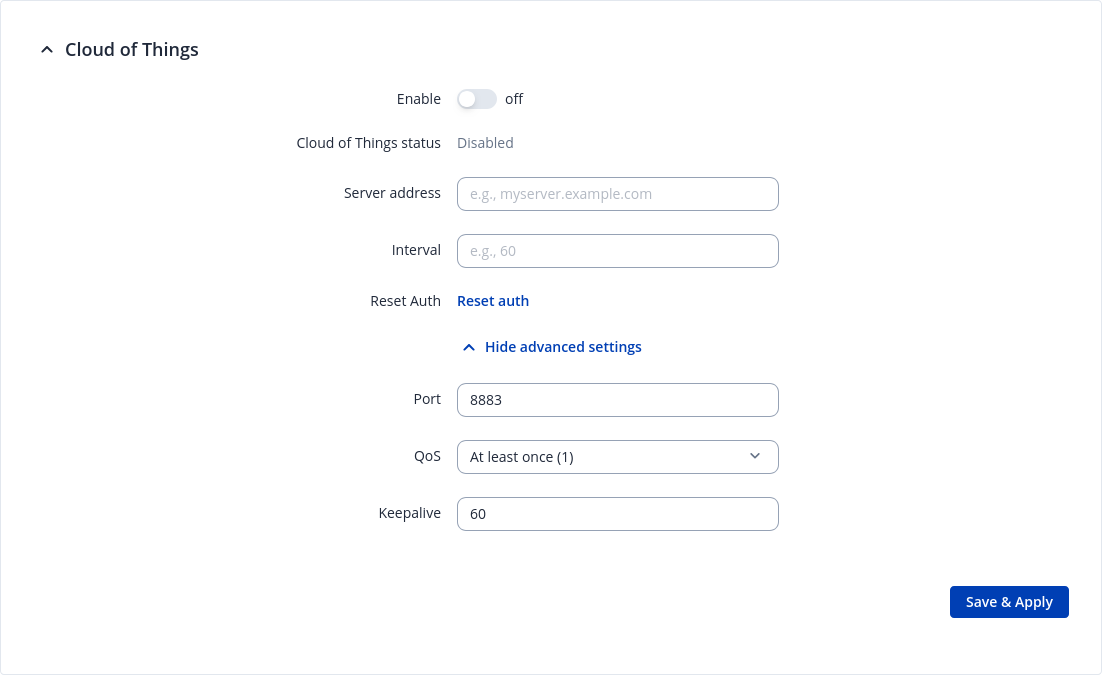The height and width of the screenshot is (675, 1102).
Task: Click the Reset auth link
Action: pyautogui.click(x=493, y=301)
